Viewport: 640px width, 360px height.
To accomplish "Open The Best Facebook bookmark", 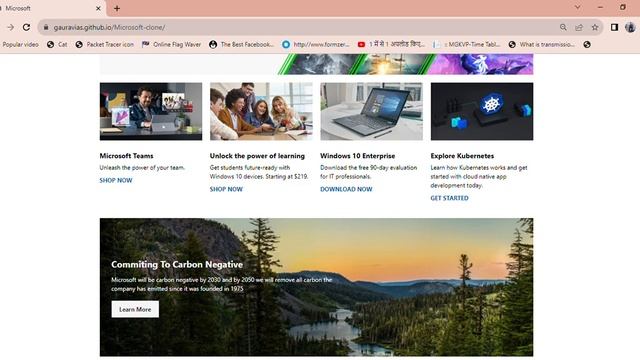I will 242,44.
